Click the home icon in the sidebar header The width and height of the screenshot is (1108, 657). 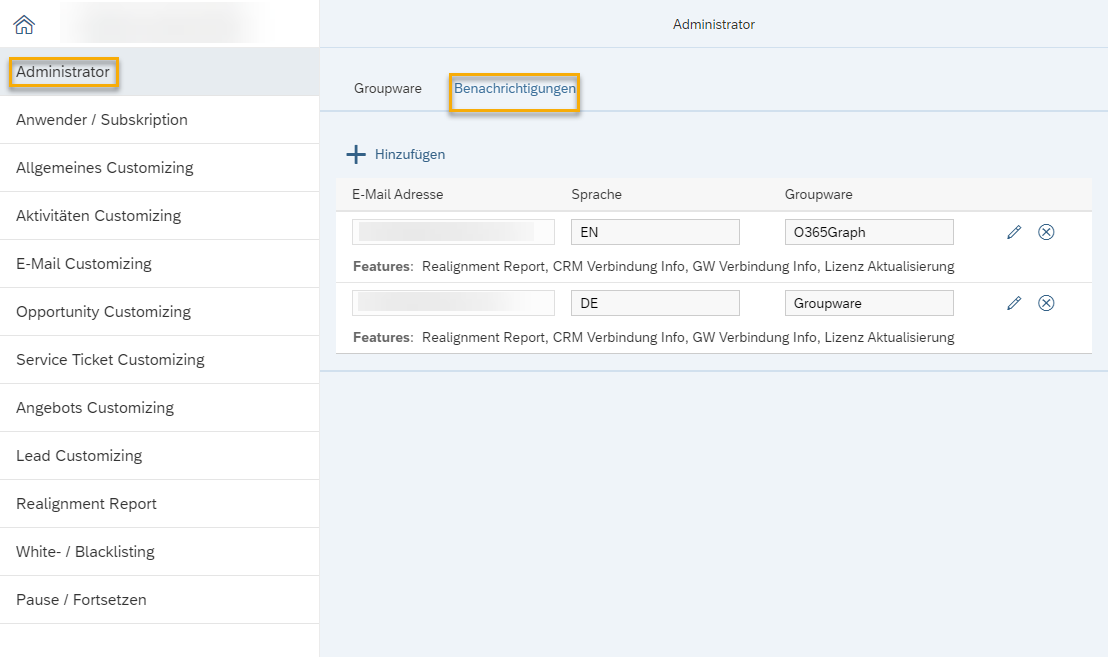tap(24, 24)
